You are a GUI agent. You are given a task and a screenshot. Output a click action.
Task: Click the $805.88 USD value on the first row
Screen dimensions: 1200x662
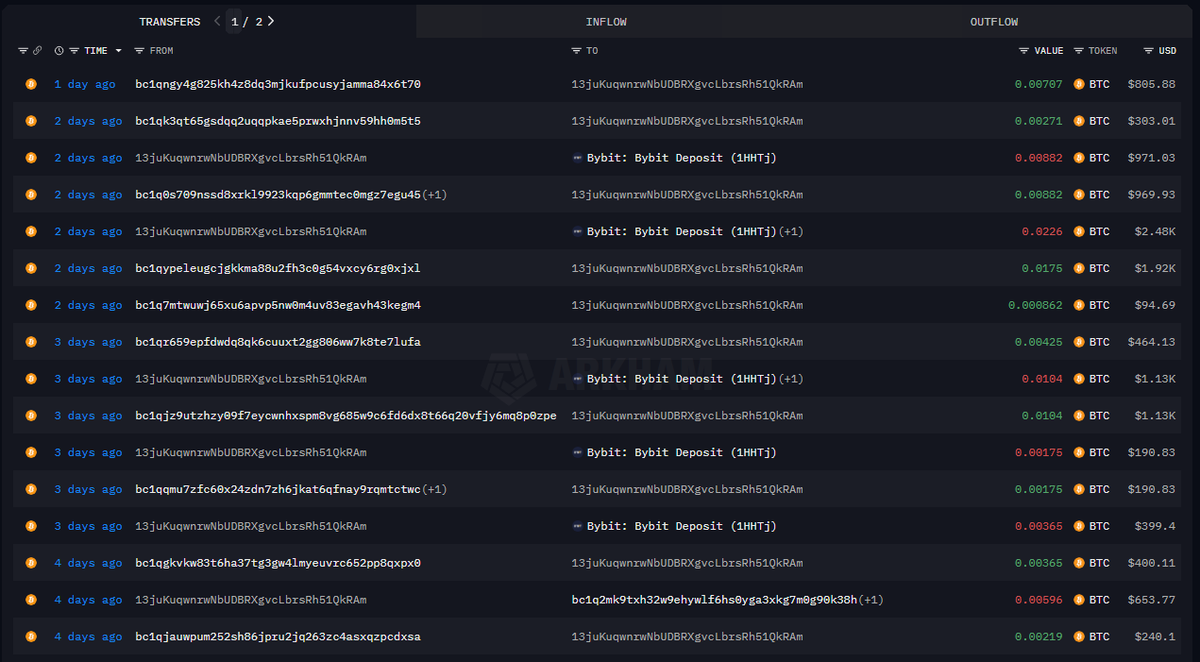point(1153,84)
